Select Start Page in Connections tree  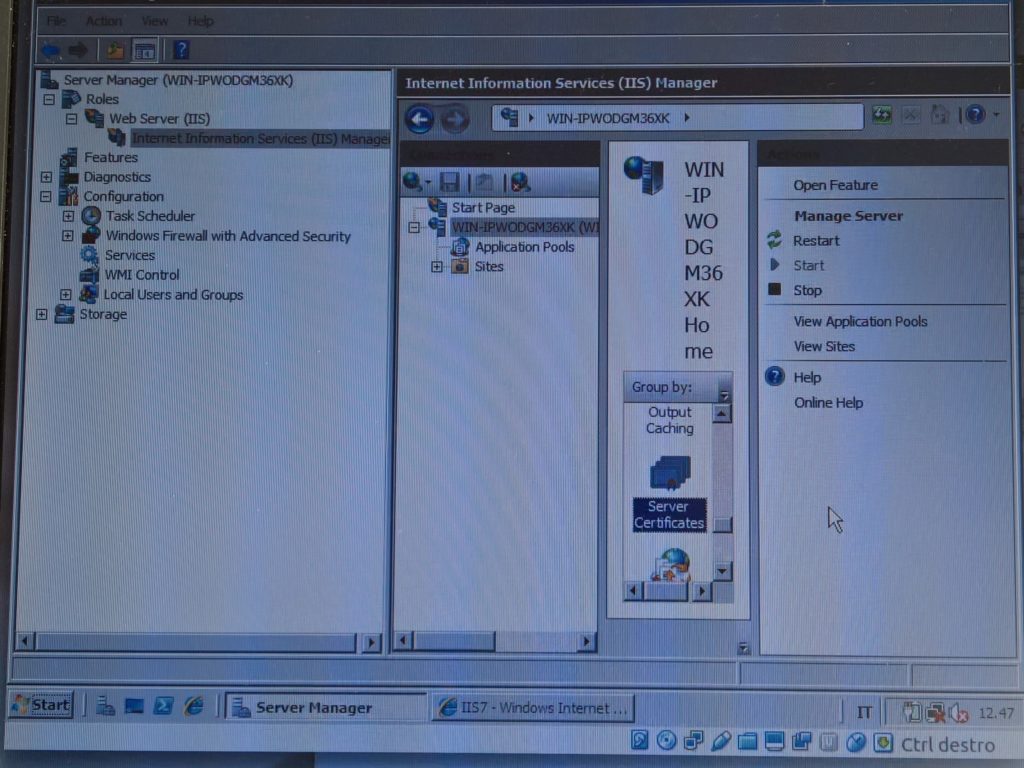(x=483, y=208)
